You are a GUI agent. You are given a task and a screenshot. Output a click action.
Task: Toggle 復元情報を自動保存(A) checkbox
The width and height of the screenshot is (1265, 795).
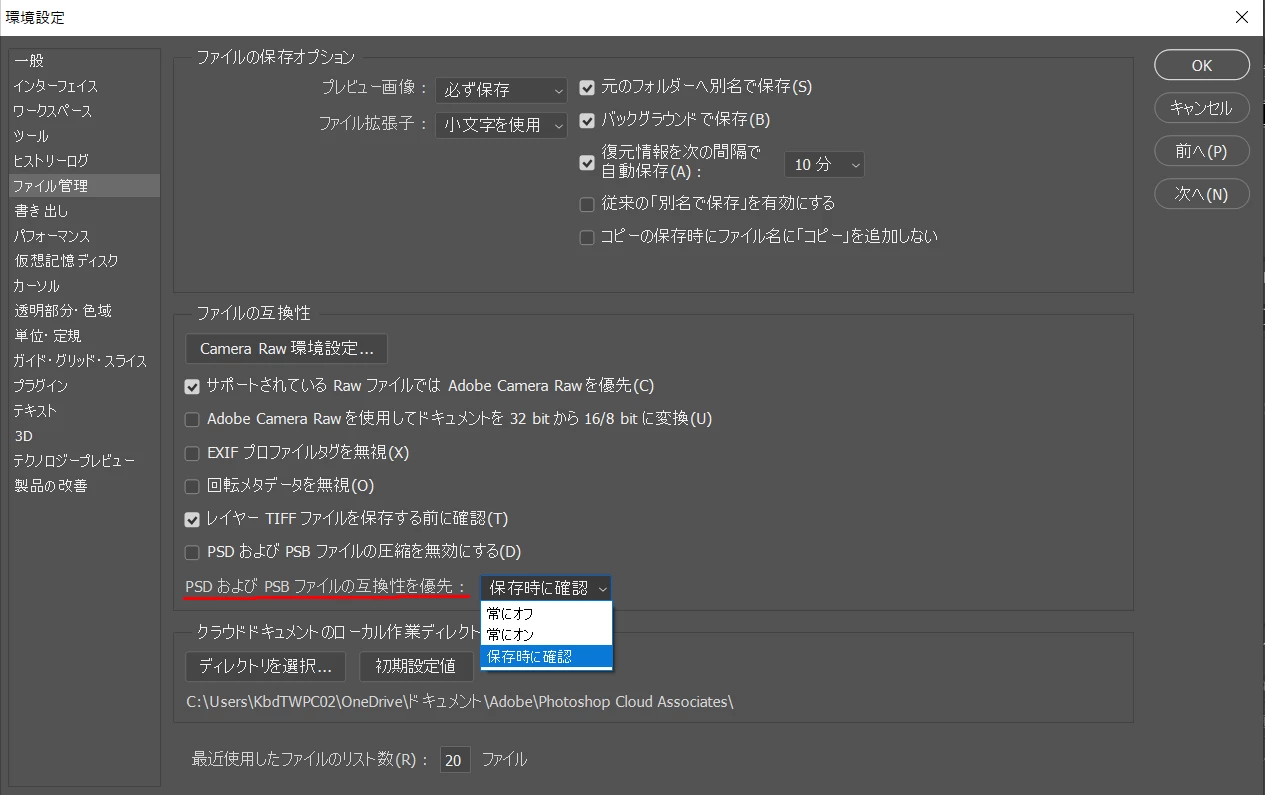click(587, 163)
